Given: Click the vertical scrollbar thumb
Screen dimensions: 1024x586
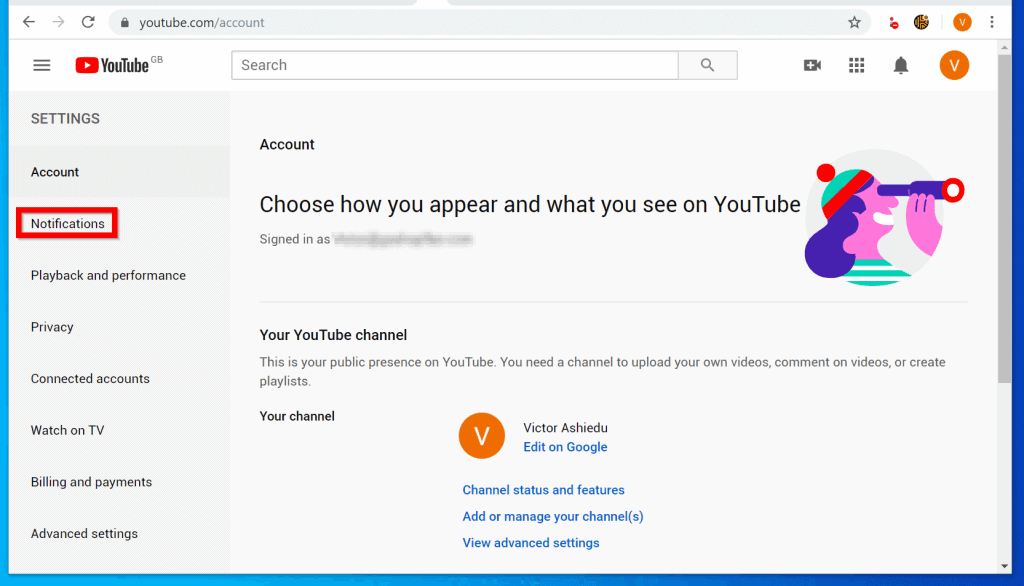Looking at the screenshot, I should pyautogui.click(x=1004, y=219).
